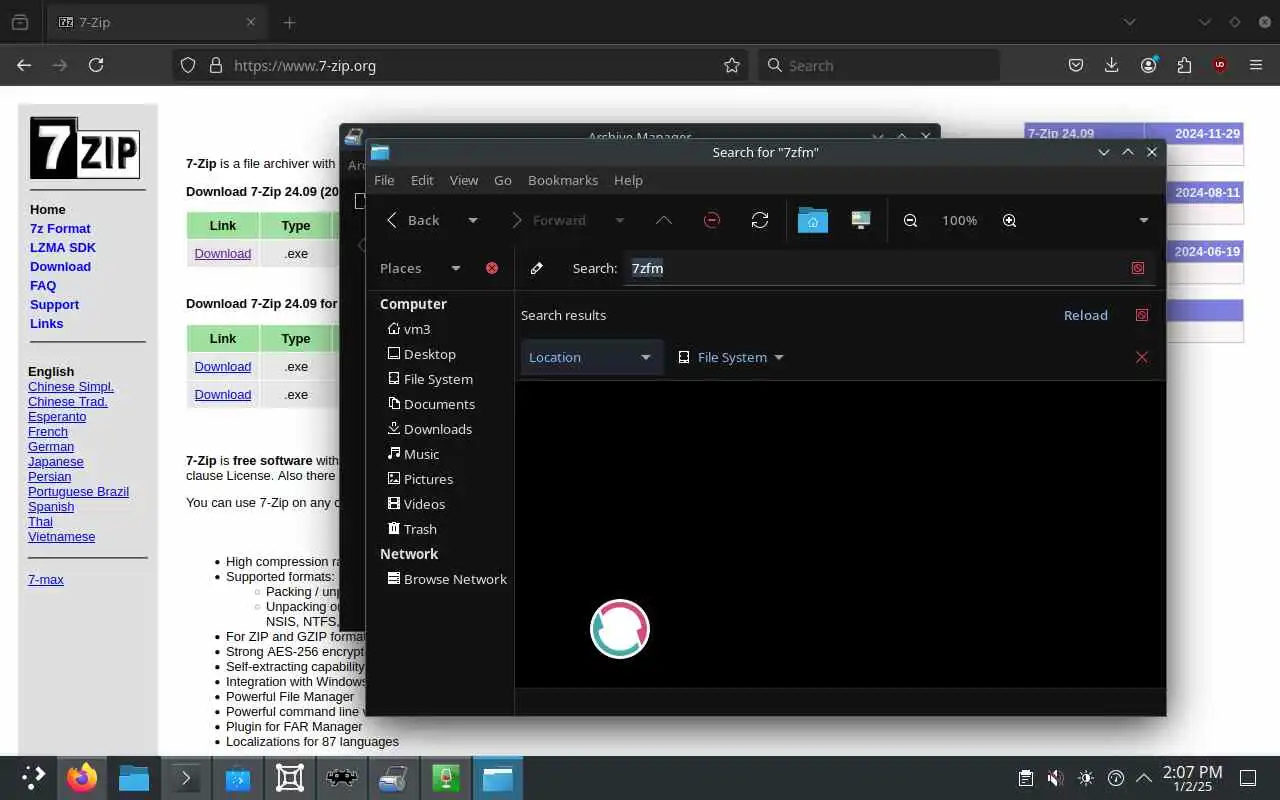Remove the Location search criterion
Image resolution: width=1280 pixels, height=800 pixels.
pos(1142,357)
